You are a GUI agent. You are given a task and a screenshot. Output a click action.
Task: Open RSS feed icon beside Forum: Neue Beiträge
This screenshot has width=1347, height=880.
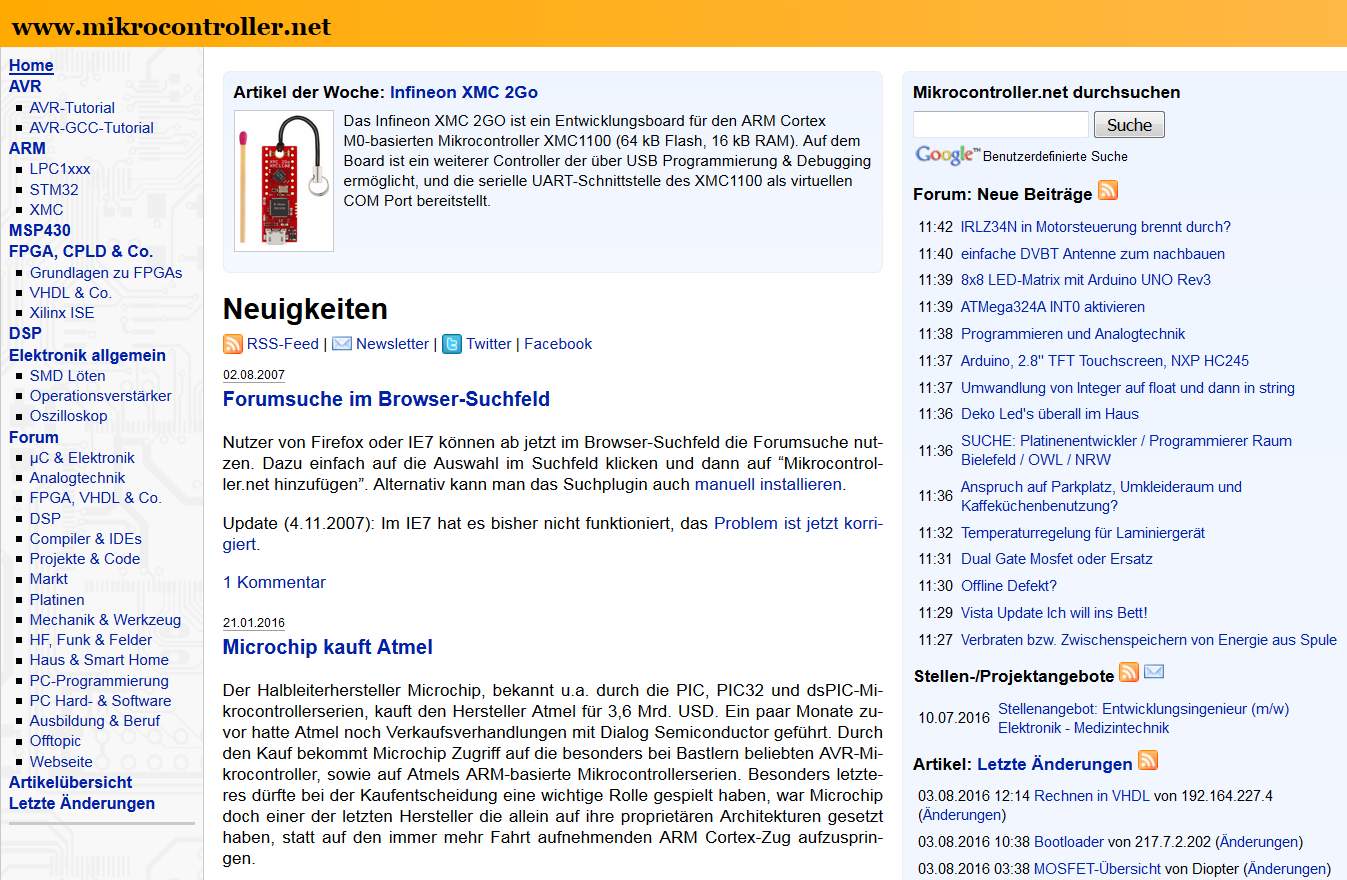[x=1108, y=191]
